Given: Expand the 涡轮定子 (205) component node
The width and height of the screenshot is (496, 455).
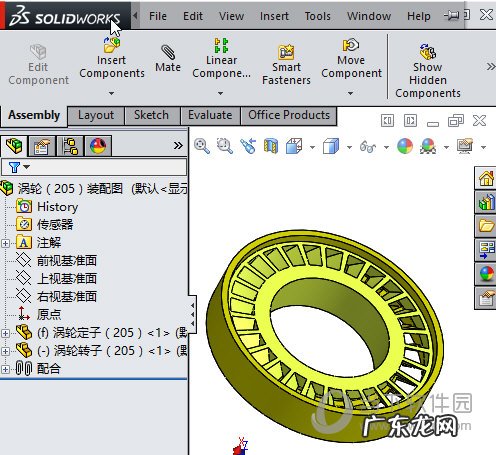Looking at the screenshot, I should (x=5, y=333).
